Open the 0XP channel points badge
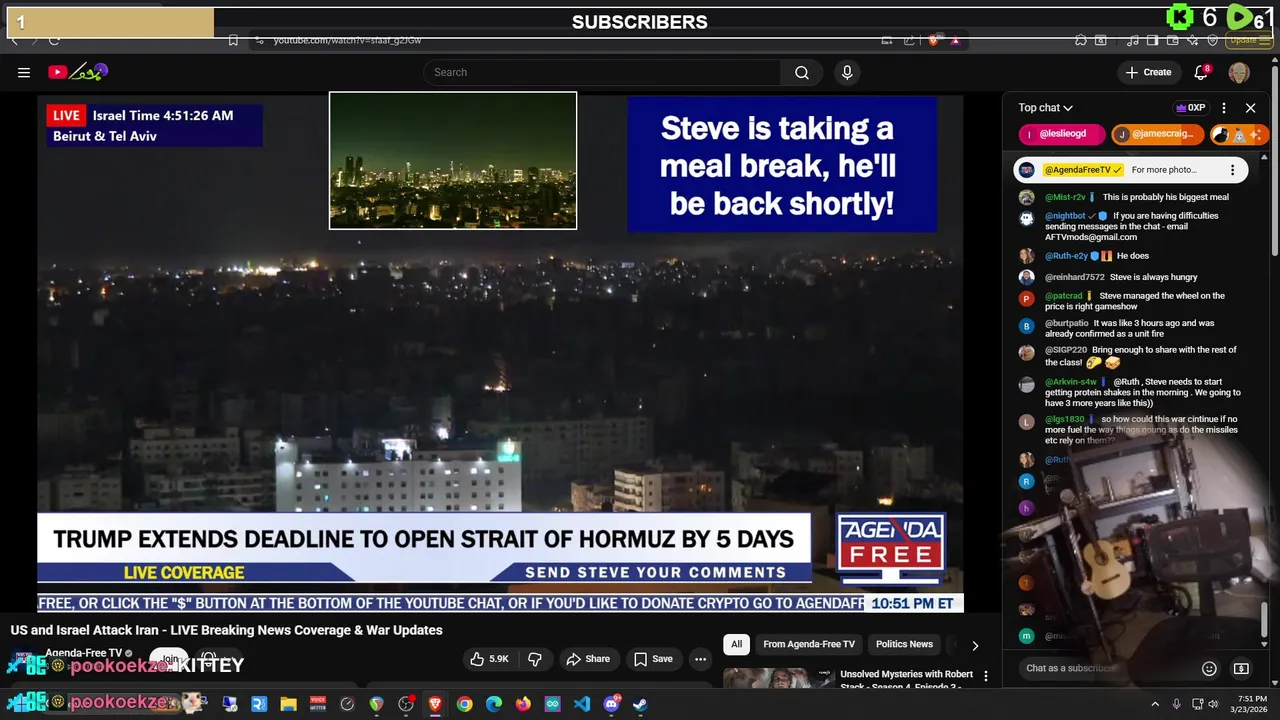The width and height of the screenshot is (1280, 720). coord(1190,108)
